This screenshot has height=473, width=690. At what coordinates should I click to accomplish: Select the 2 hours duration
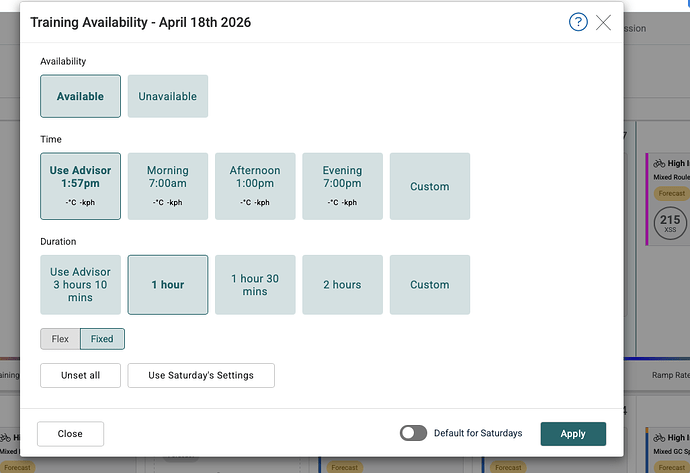(x=342, y=285)
